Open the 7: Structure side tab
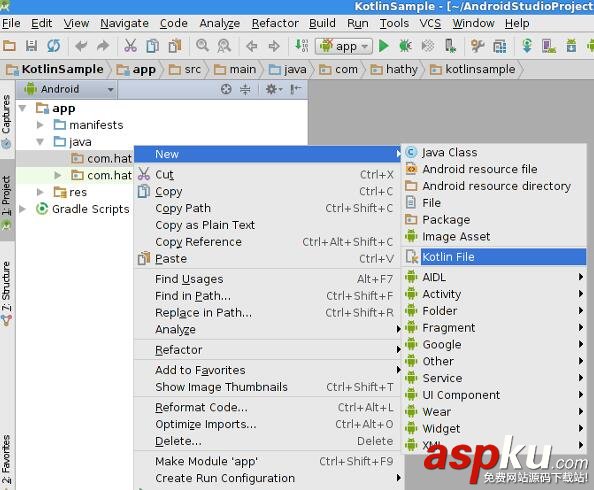This screenshot has height=490, width=594. (x=6, y=293)
